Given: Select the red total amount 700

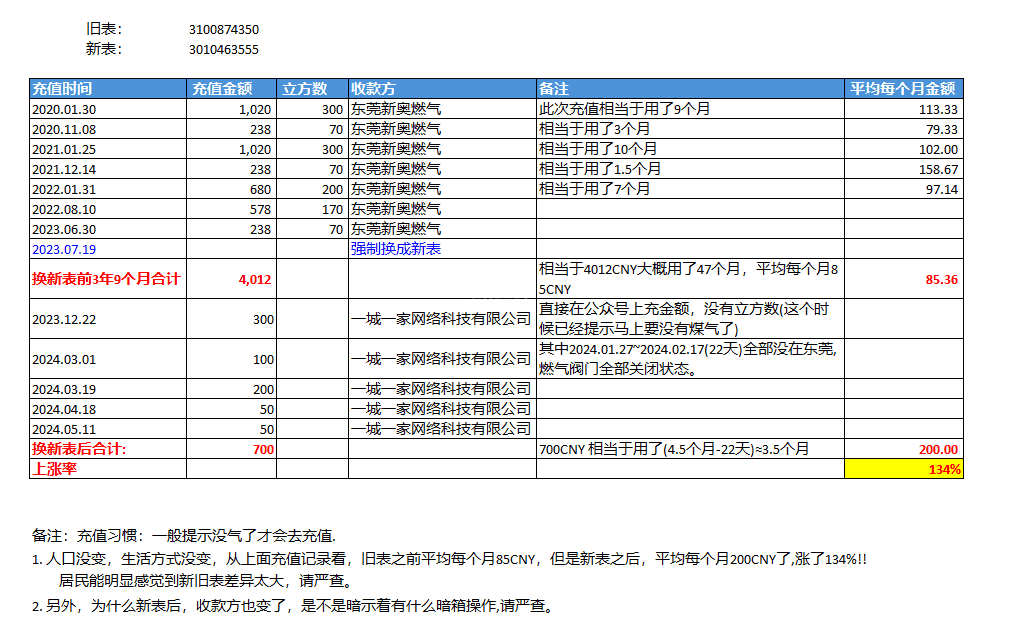Looking at the screenshot, I should point(231,449).
